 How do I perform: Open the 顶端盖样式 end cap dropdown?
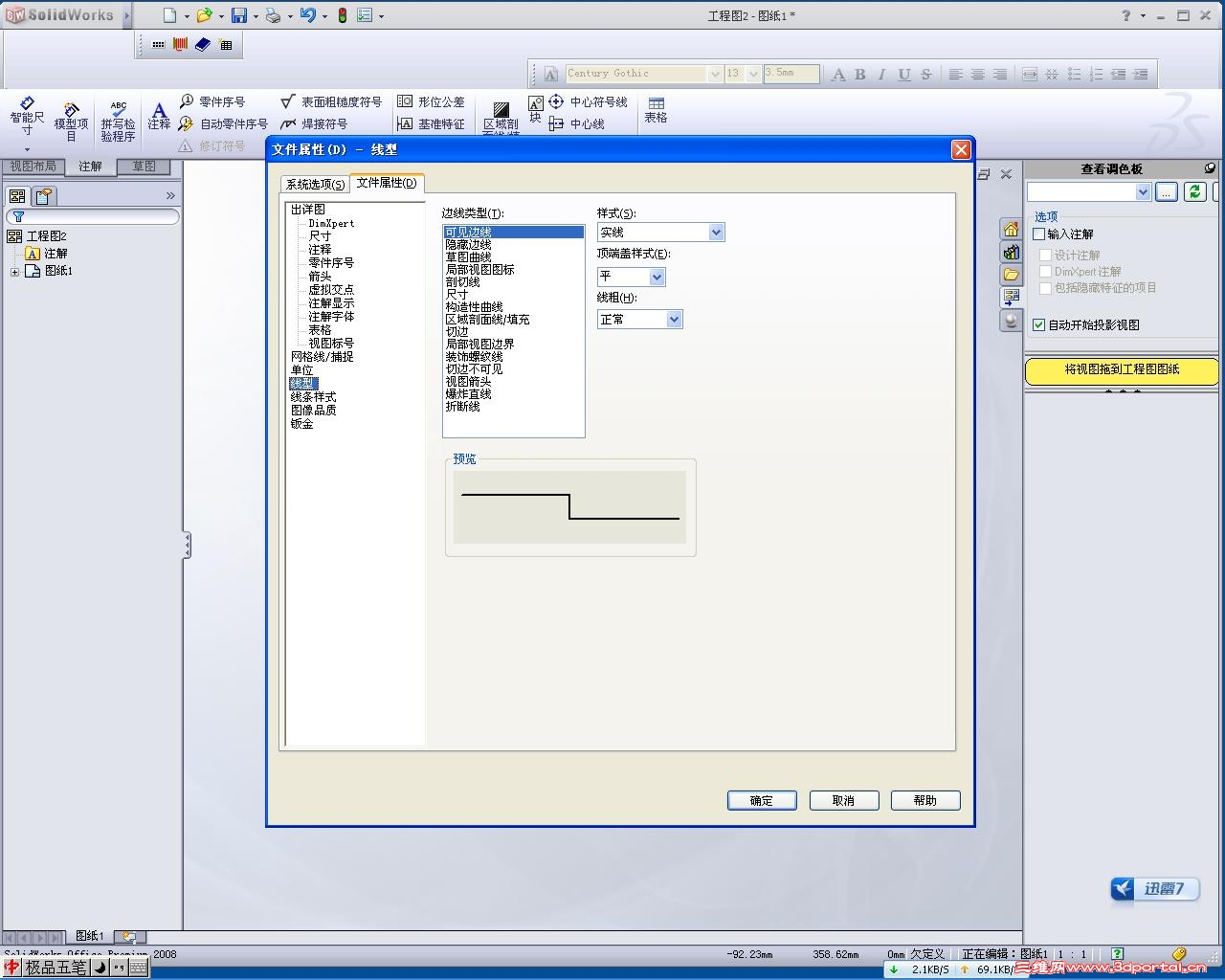pyautogui.click(x=657, y=277)
